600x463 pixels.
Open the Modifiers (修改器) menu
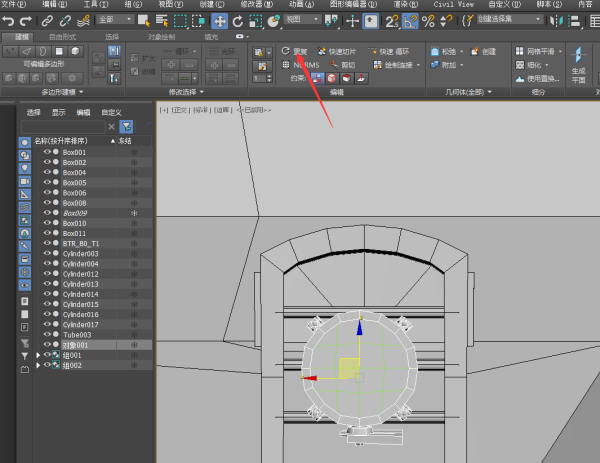[x=257, y=4]
